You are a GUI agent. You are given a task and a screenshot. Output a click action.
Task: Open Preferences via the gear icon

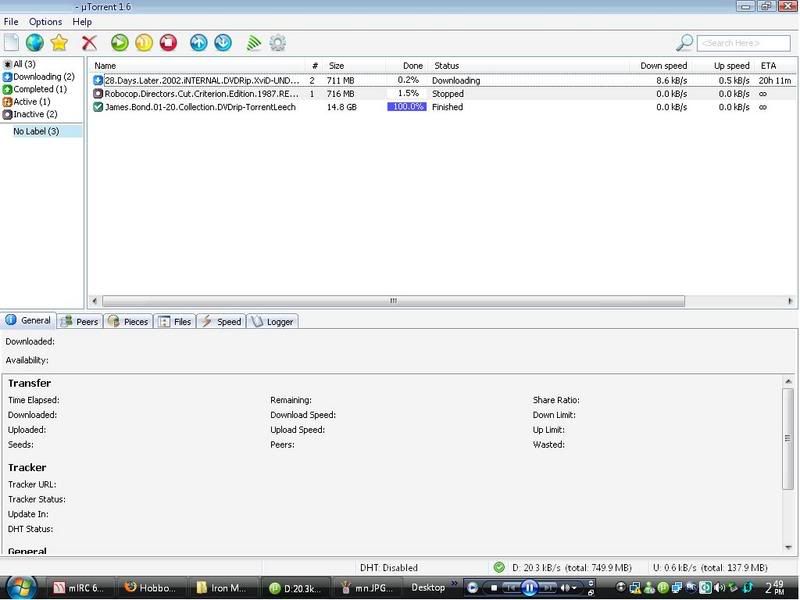pyautogui.click(x=277, y=43)
